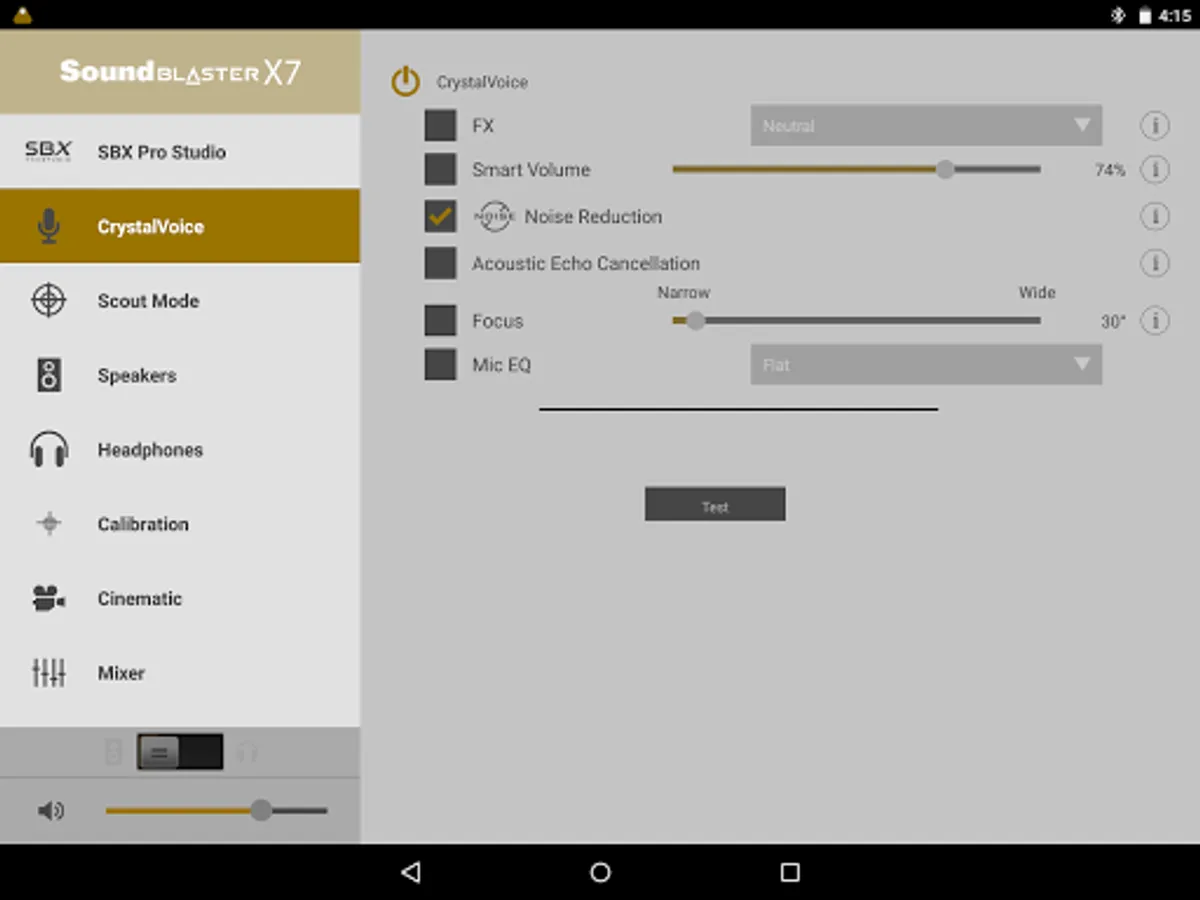Click headphone icon beside output switch
The width and height of the screenshot is (1200, 900).
tap(247, 752)
